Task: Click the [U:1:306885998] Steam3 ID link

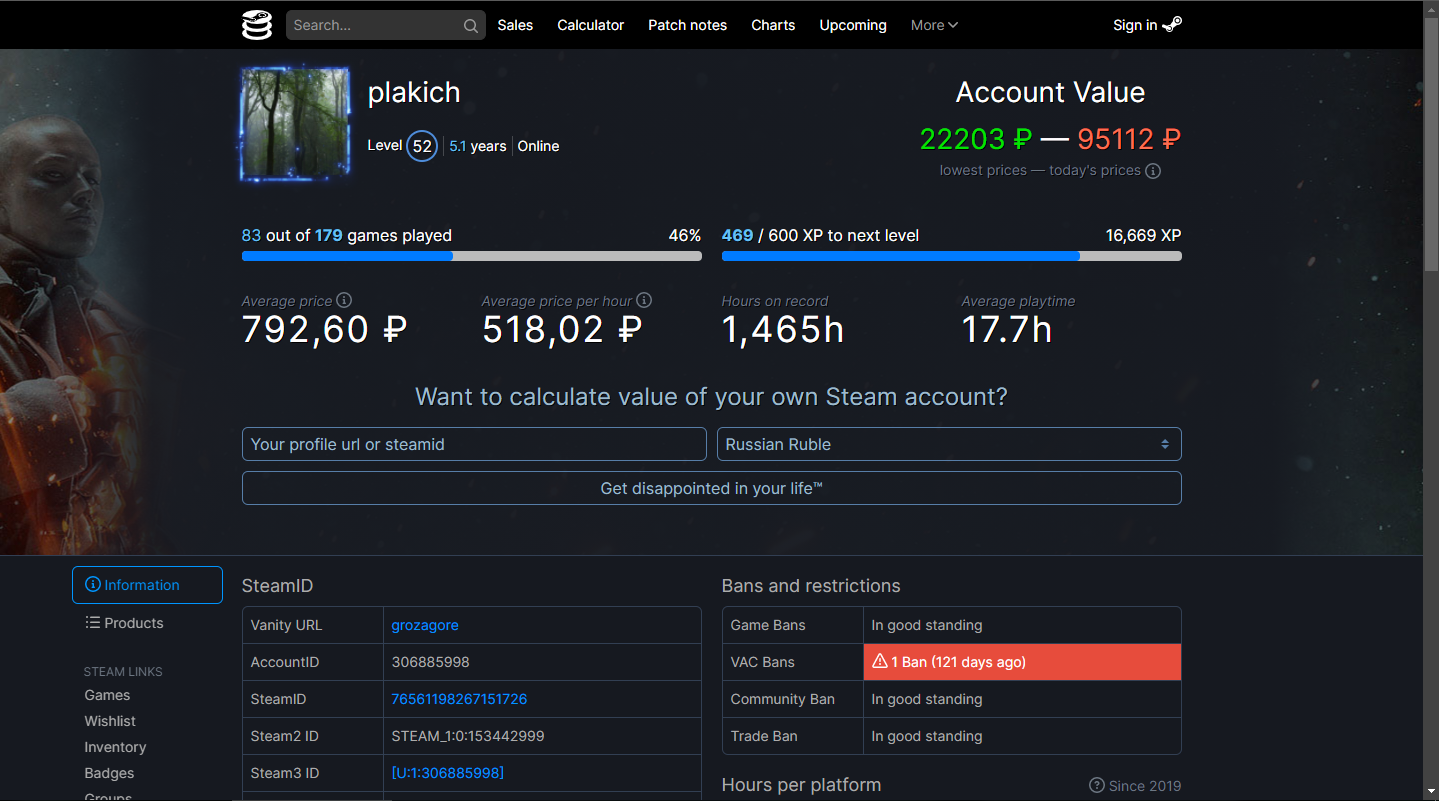Action: tap(448, 773)
